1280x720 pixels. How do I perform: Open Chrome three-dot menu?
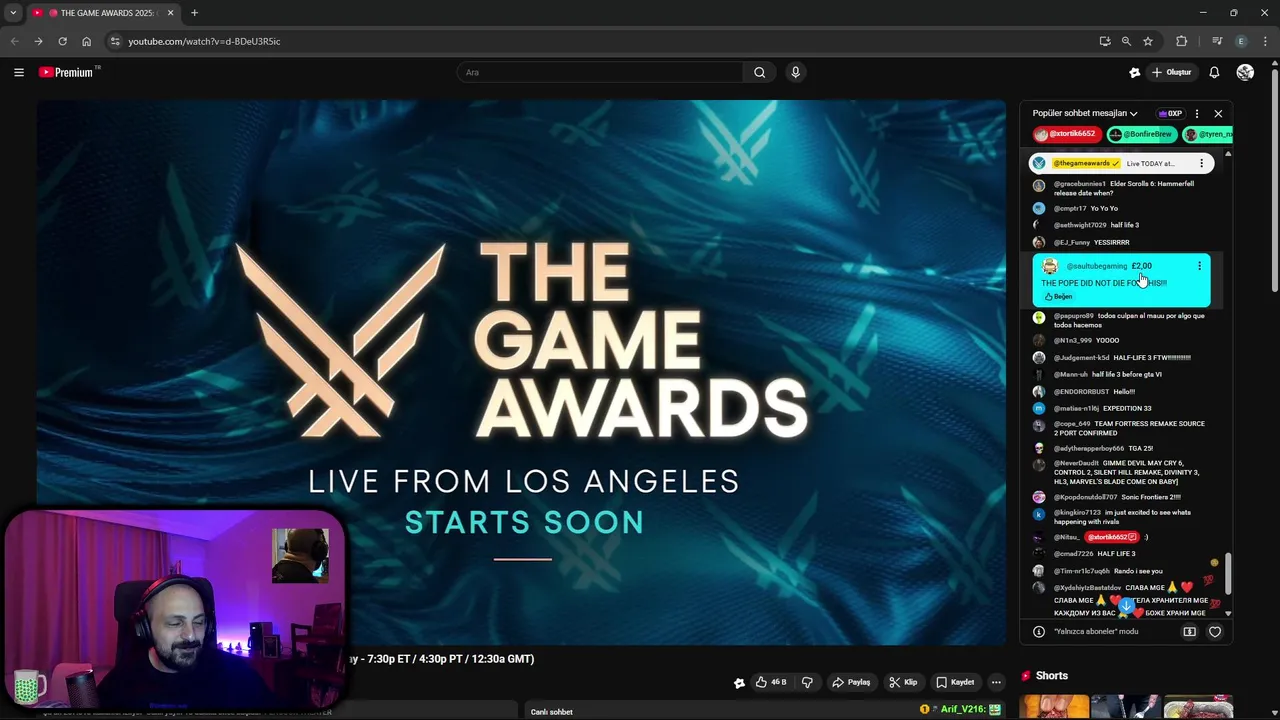click(1263, 41)
